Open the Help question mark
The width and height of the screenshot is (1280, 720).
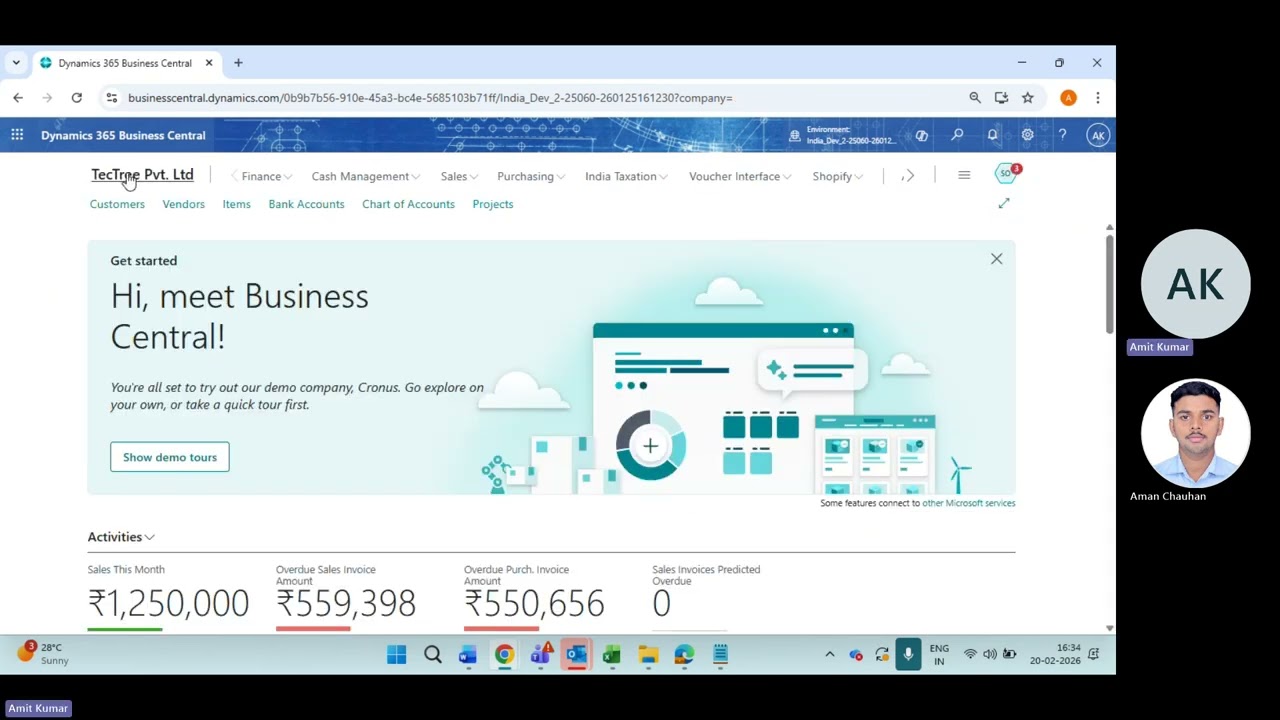[x=1062, y=135]
